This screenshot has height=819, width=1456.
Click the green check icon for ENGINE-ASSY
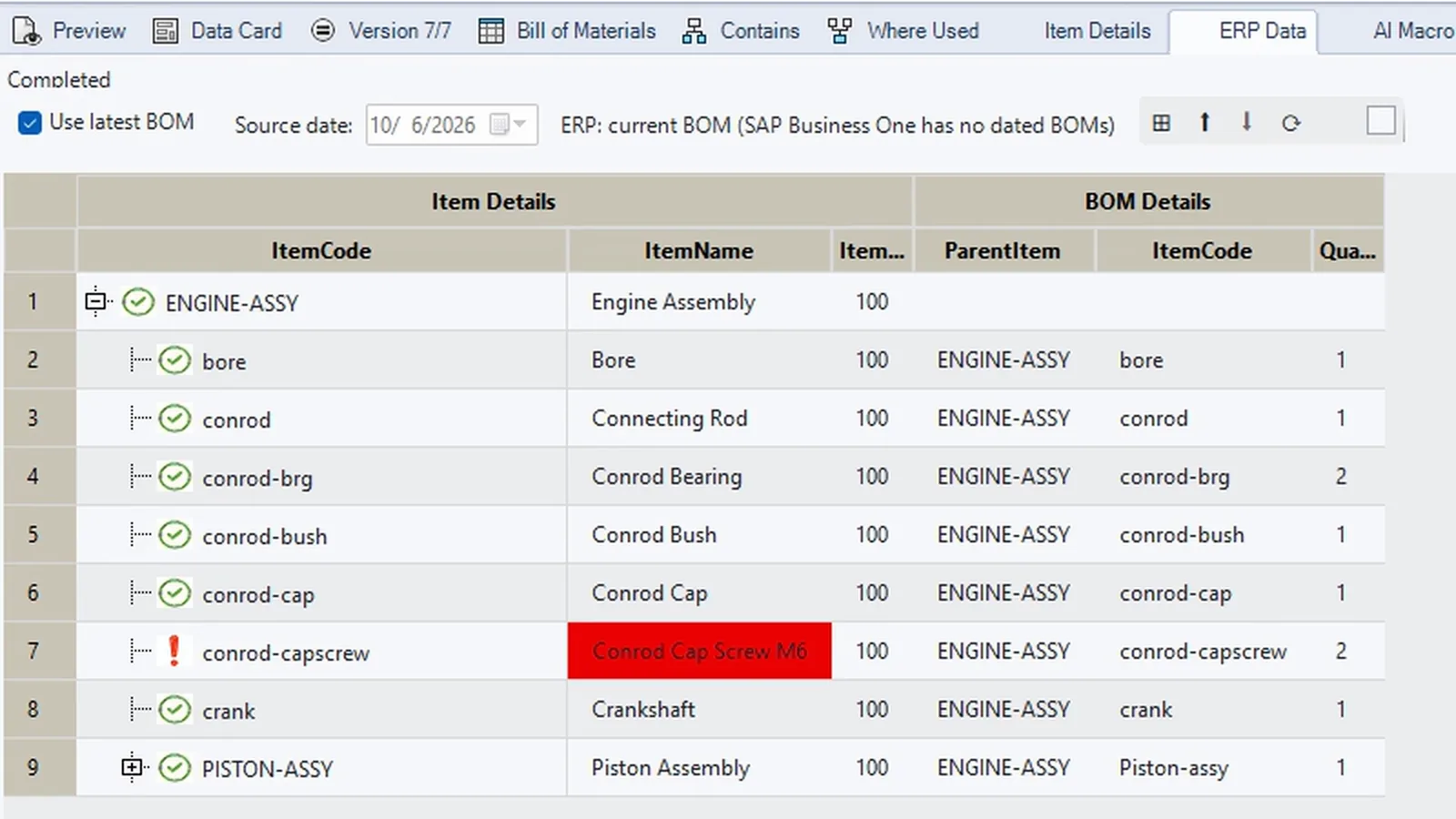pyautogui.click(x=137, y=301)
